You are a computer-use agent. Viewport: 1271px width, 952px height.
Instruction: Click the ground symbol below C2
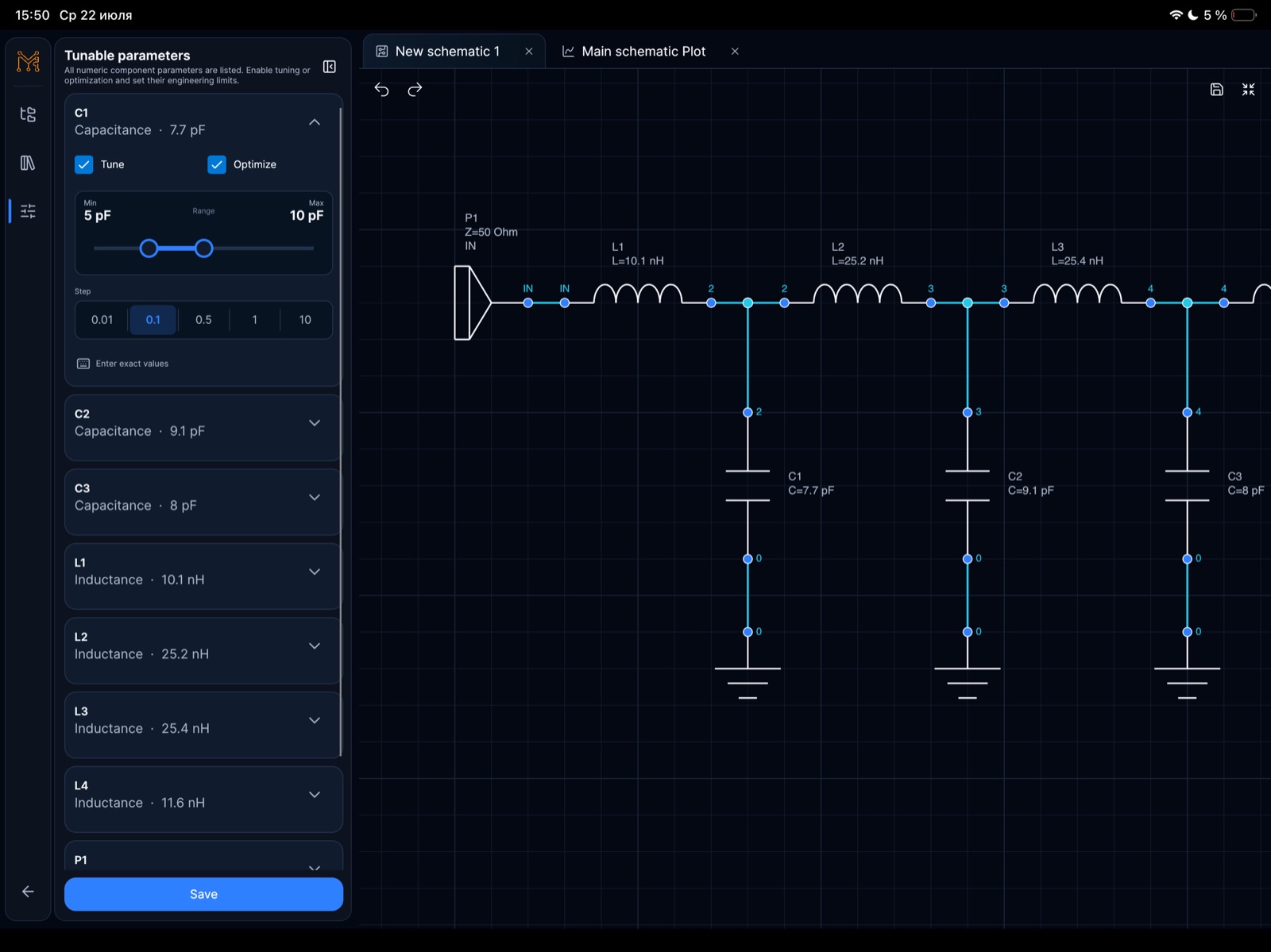[968, 683]
